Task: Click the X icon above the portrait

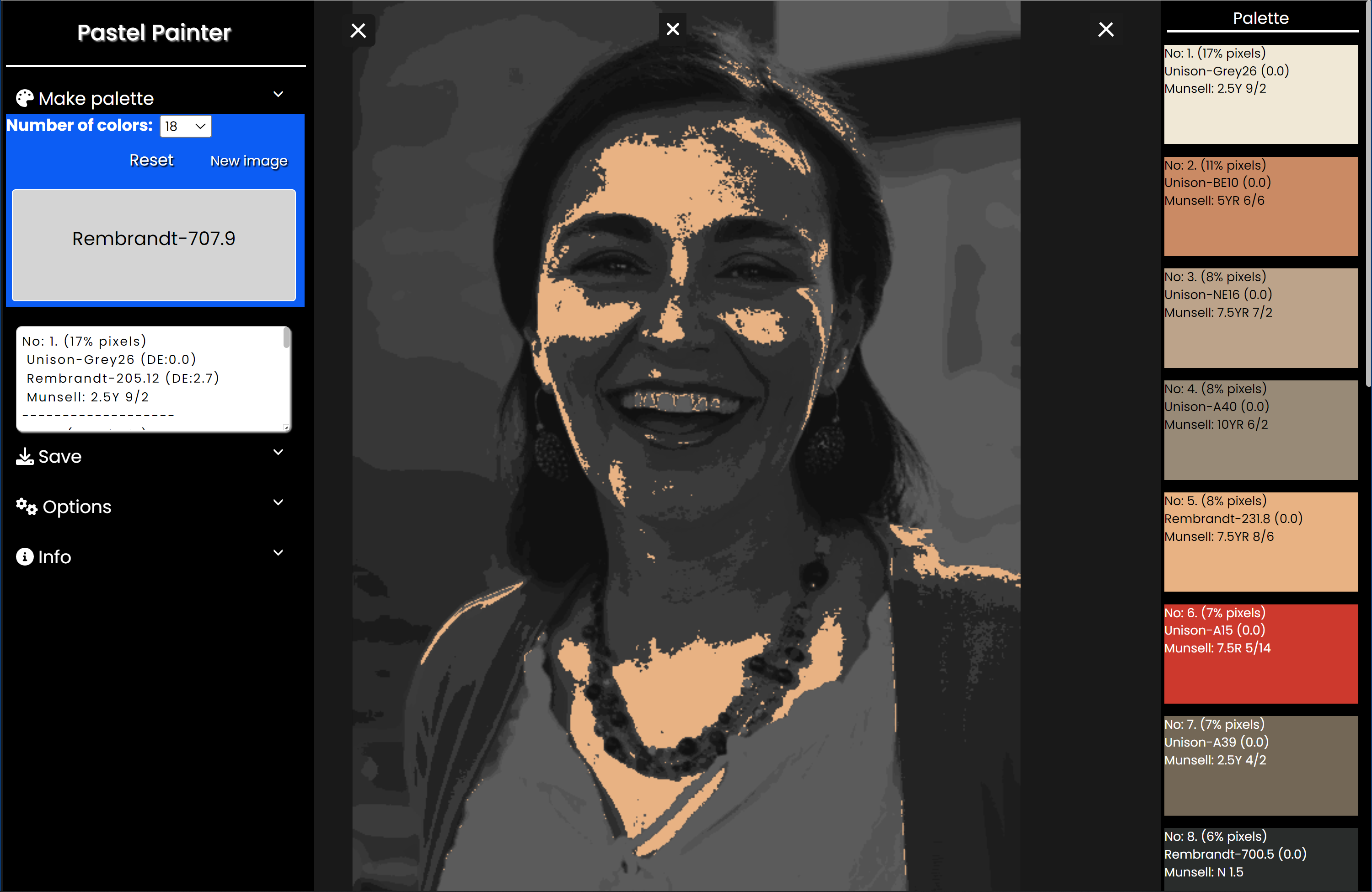Action: (672, 29)
